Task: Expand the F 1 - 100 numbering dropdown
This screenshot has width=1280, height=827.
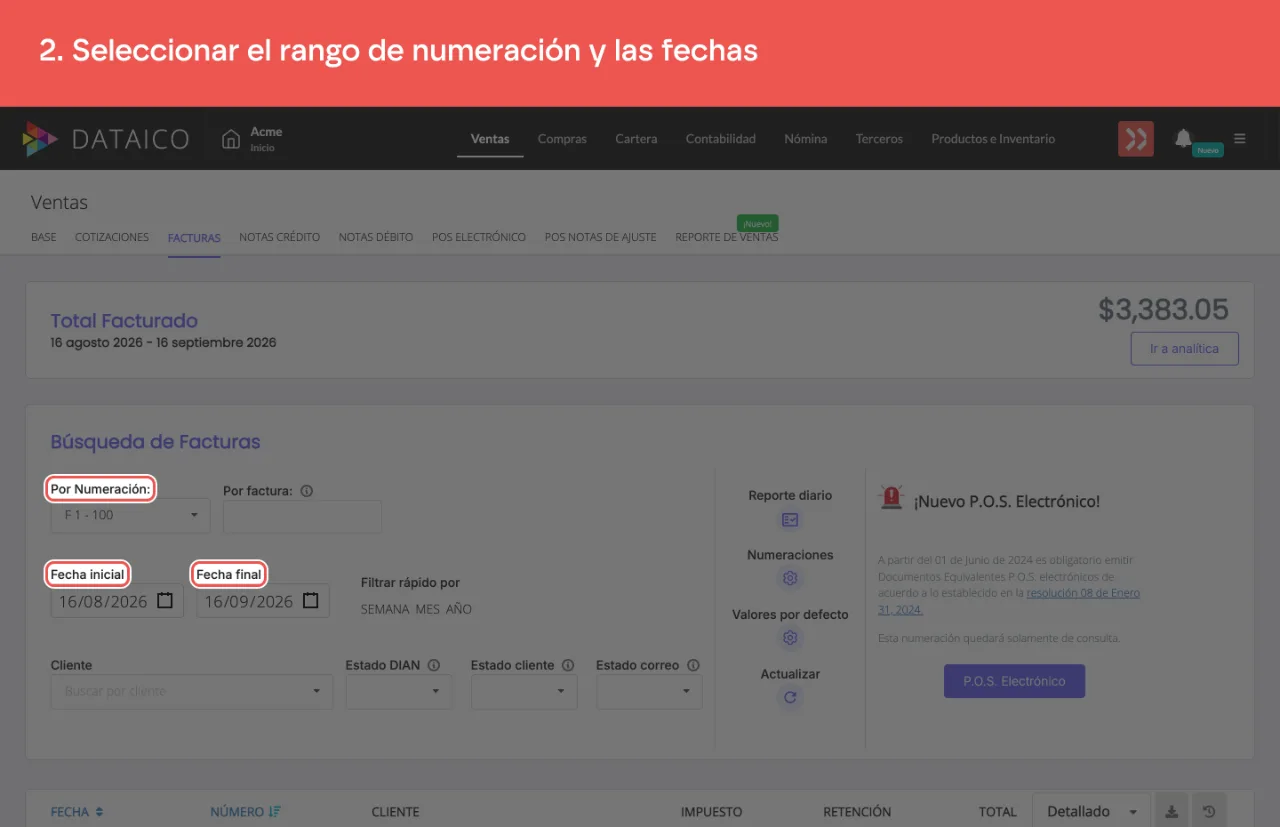Action: pyautogui.click(x=131, y=516)
